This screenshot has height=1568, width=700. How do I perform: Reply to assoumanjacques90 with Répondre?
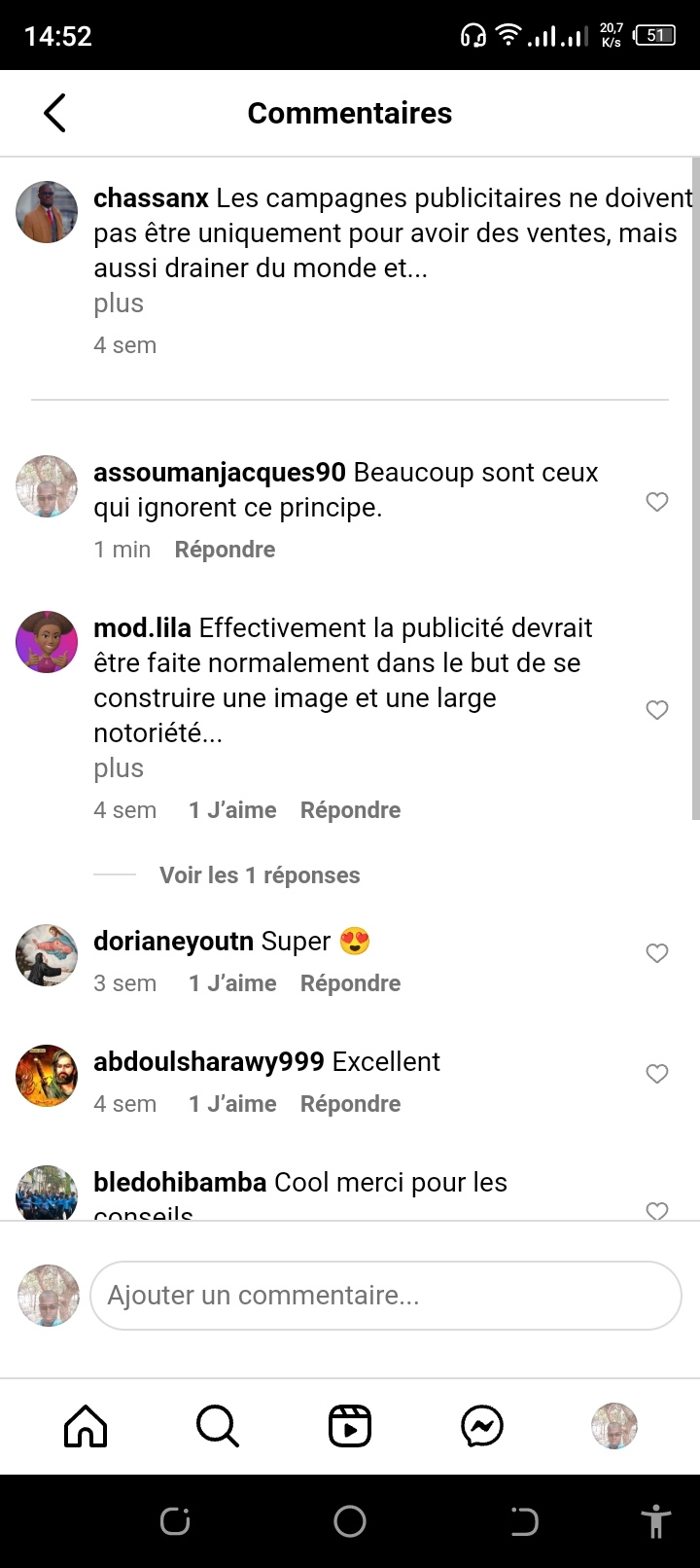pos(225,550)
